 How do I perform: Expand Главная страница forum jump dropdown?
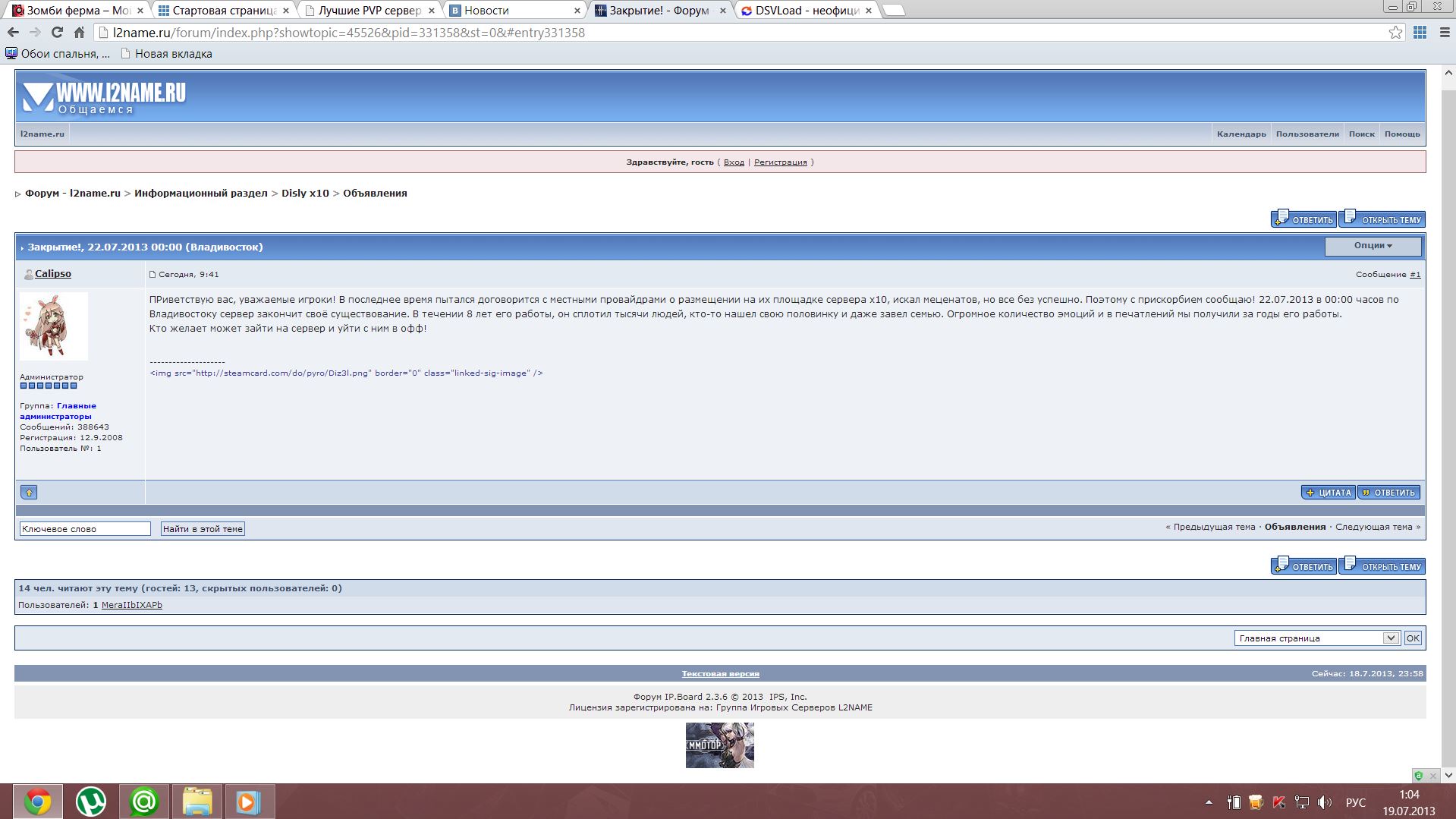1316,638
